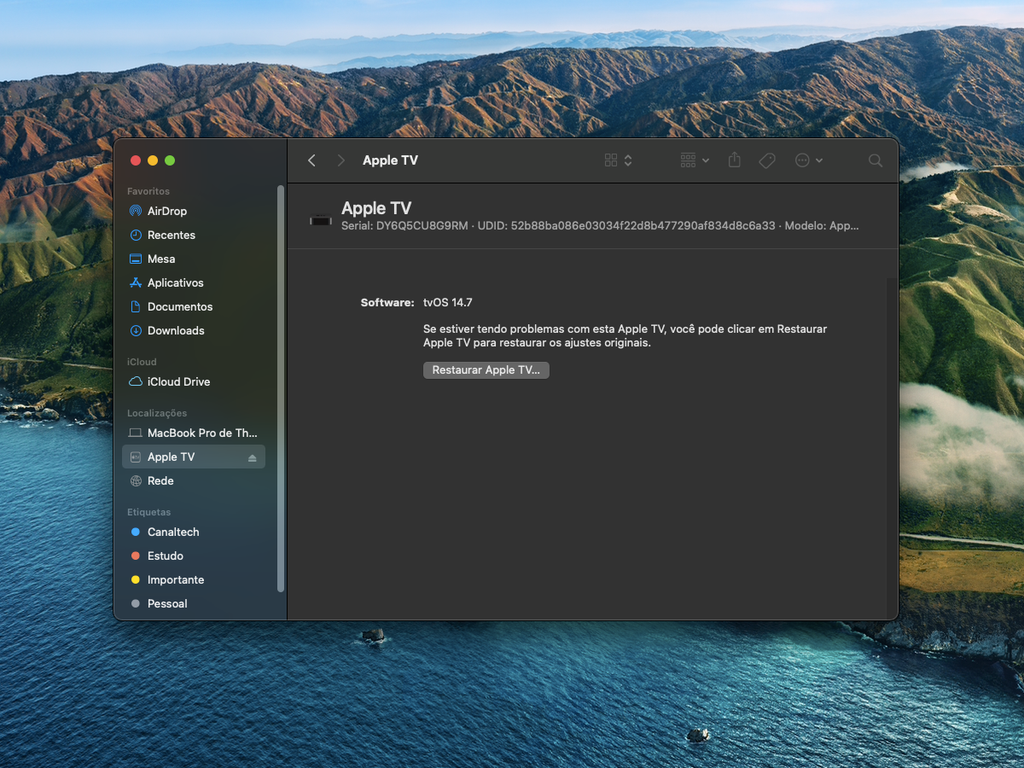This screenshot has height=768, width=1024.
Task: Click the tvOS 14.7 software version text
Action: click(x=447, y=303)
